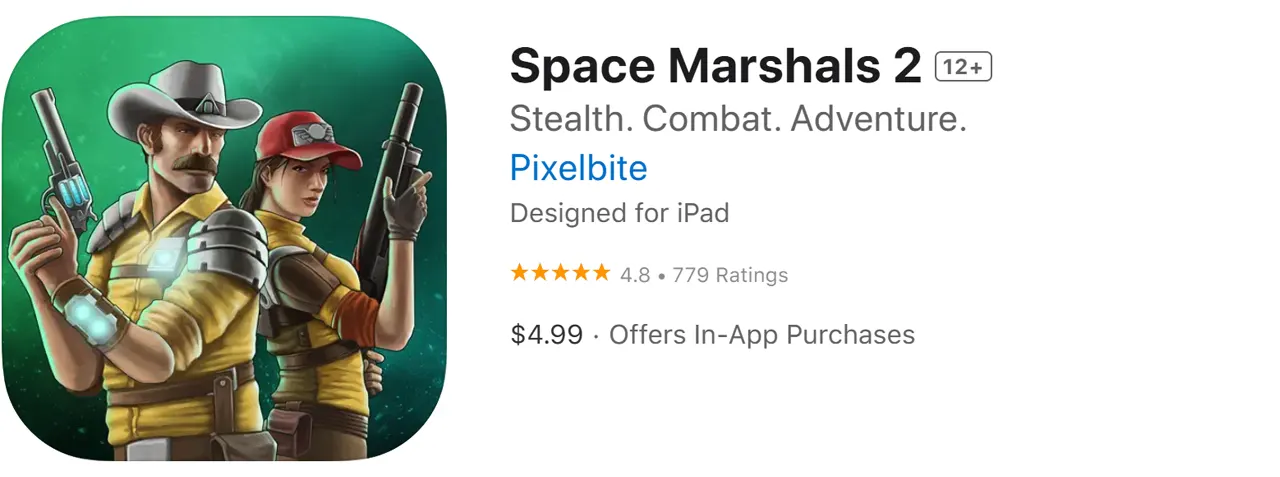The image size is (1280, 477).
Task: Click the first orange rating star
Action: [520, 273]
